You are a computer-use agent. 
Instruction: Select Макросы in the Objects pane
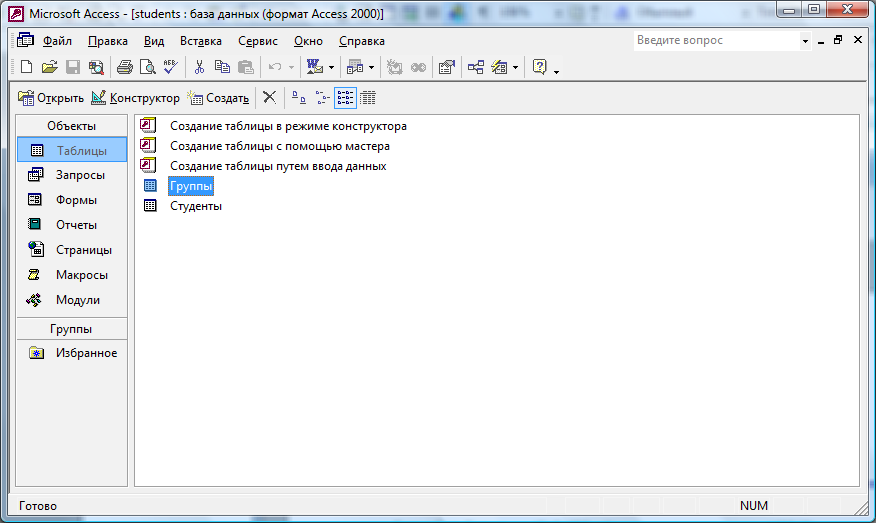tap(72, 275)
